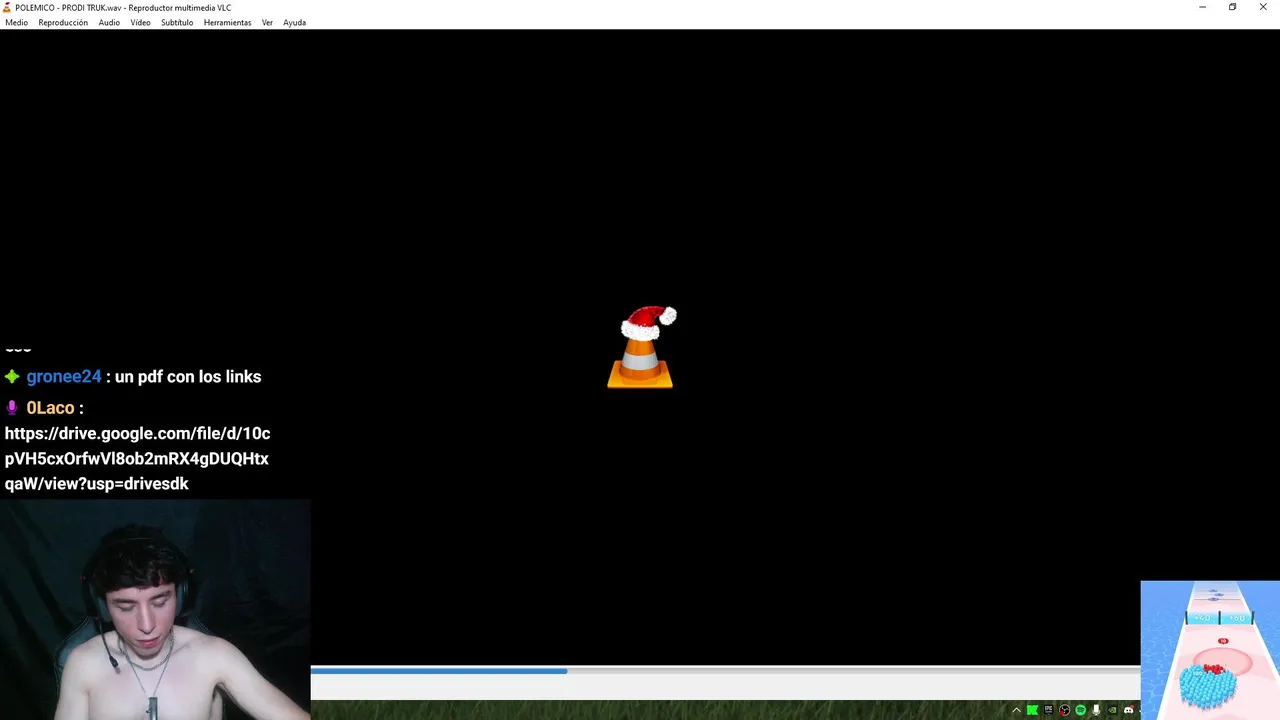Click the webcam overlay of the streamer

155,610
